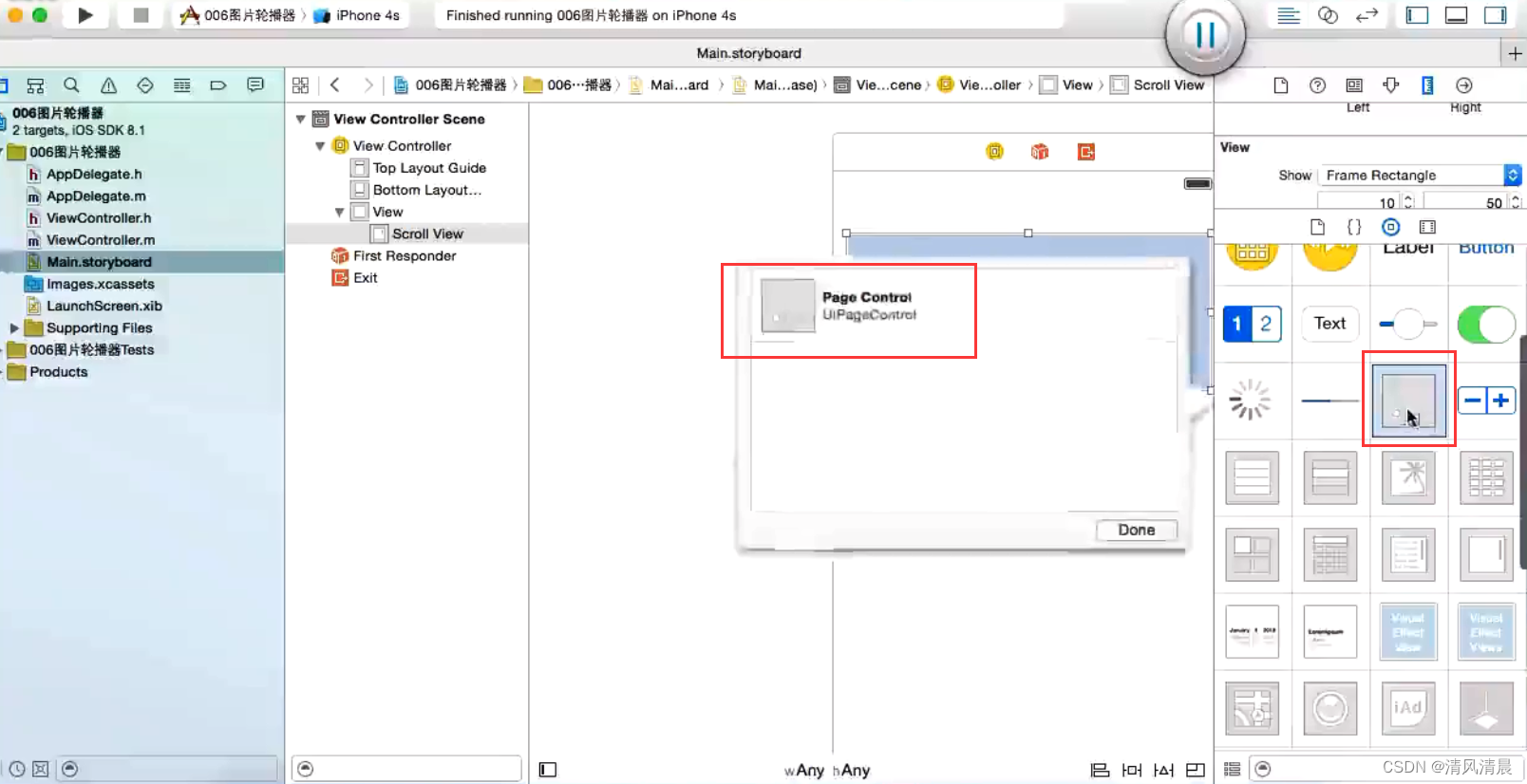Stop the running app
The width and height of the screenshot is (1527, 784).
[x=141, y=15]
